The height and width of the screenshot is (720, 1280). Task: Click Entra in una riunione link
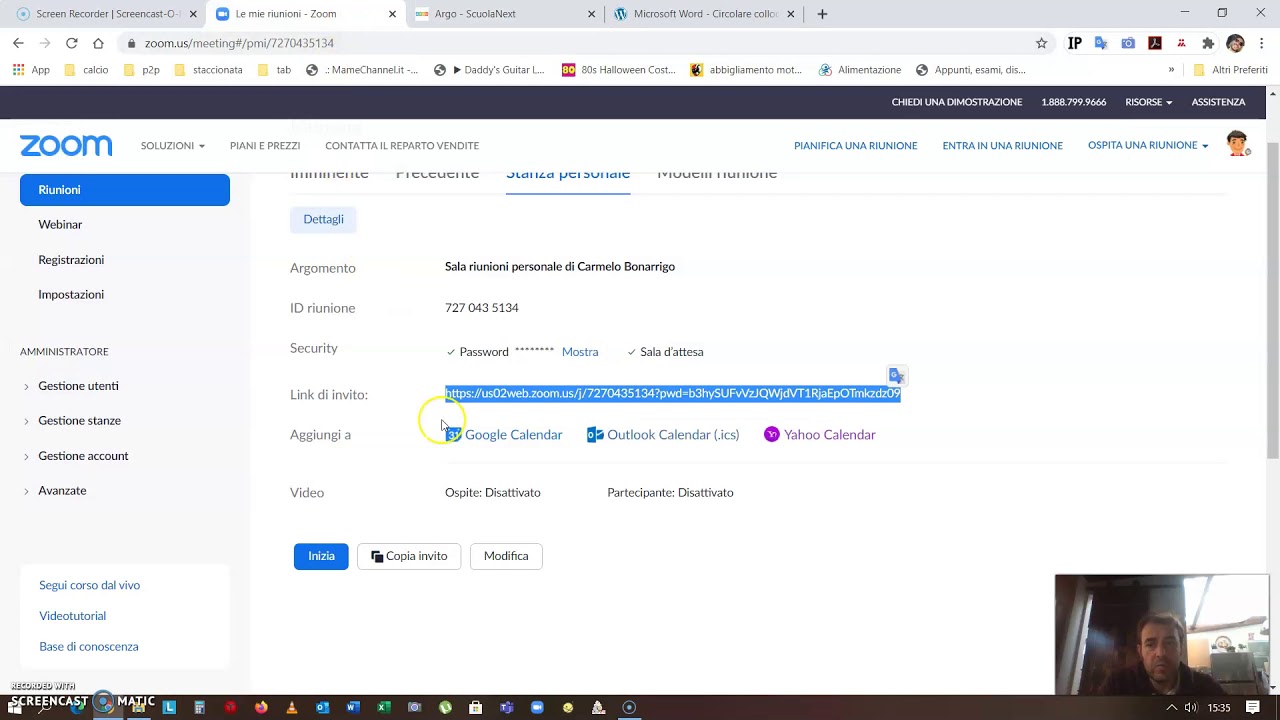tap(1002, 146)
